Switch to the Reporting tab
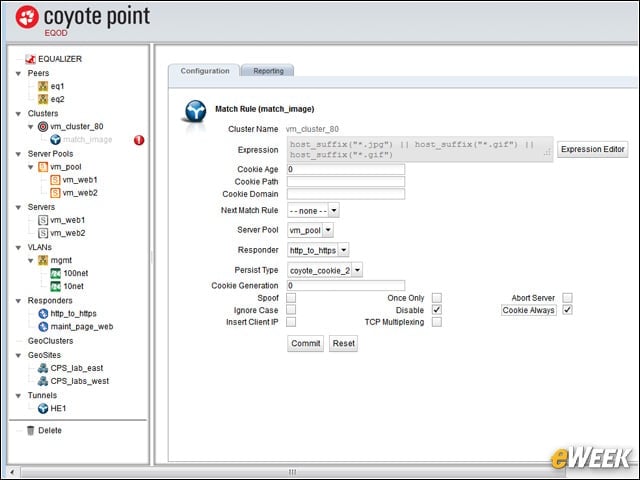The image size is (640, 480). 268,71
